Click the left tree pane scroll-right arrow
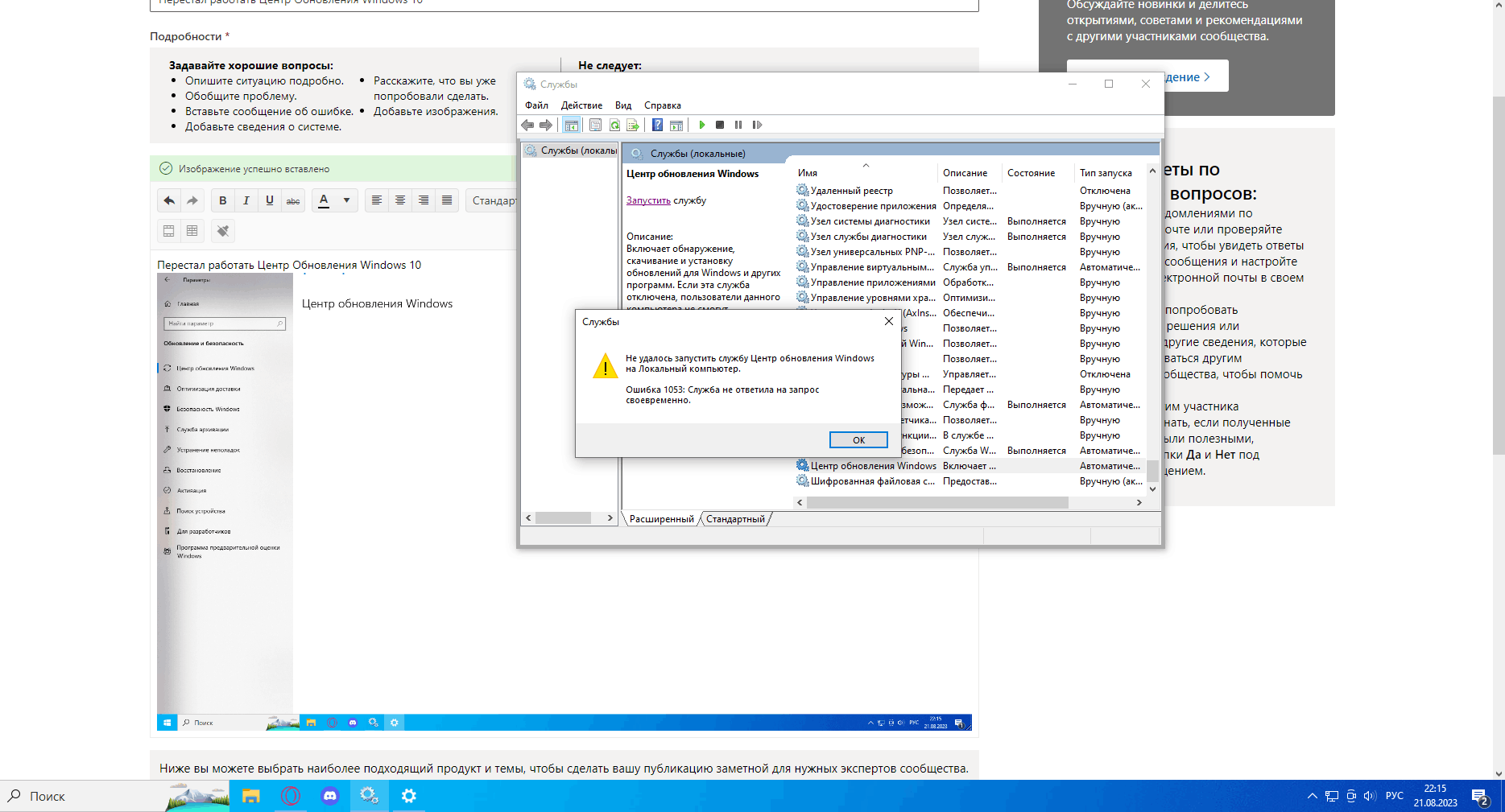This screenshot has height=812, width=1505. pos(610,518)
